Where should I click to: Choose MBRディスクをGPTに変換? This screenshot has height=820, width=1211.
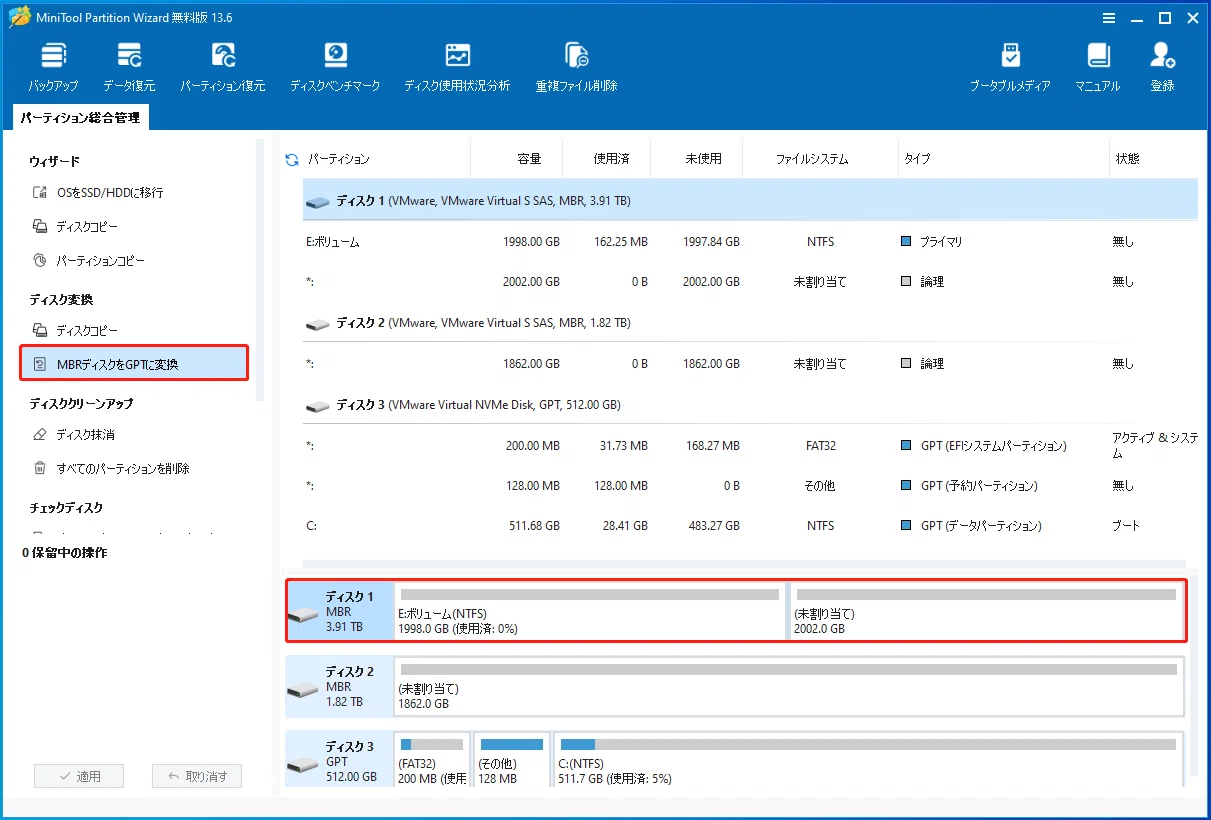(x=134, y=364)
